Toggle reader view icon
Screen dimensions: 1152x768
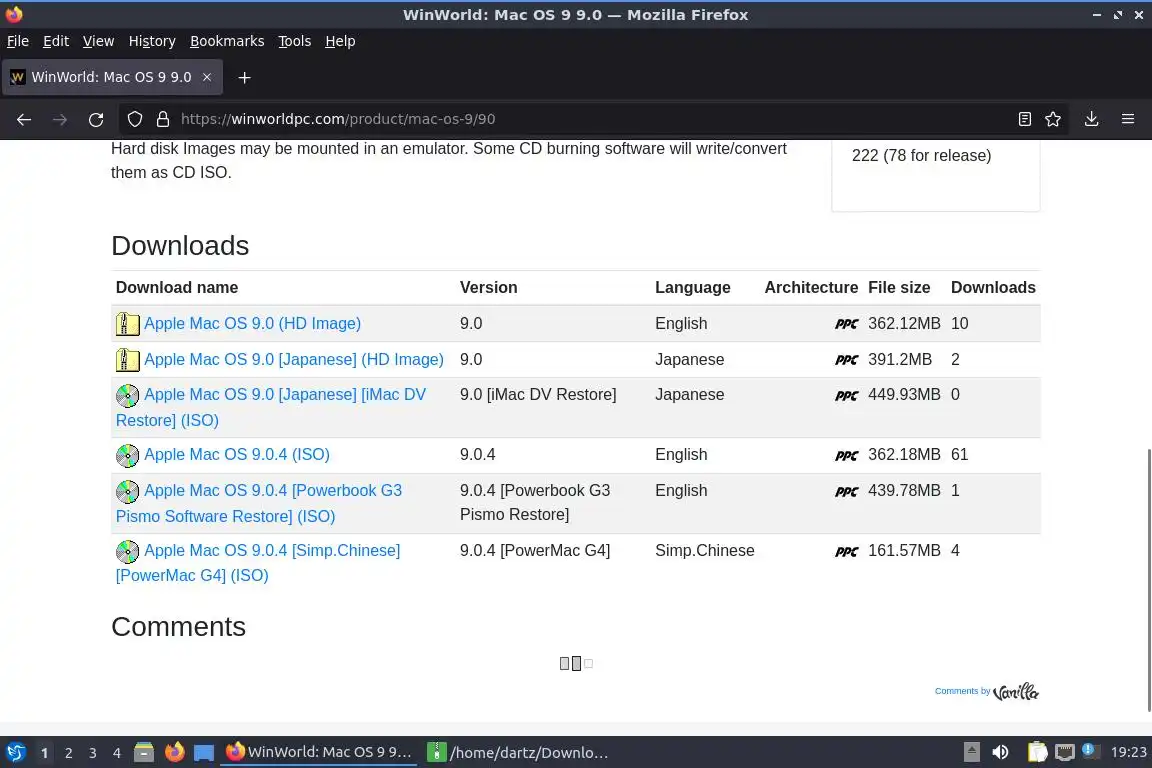1024,119
